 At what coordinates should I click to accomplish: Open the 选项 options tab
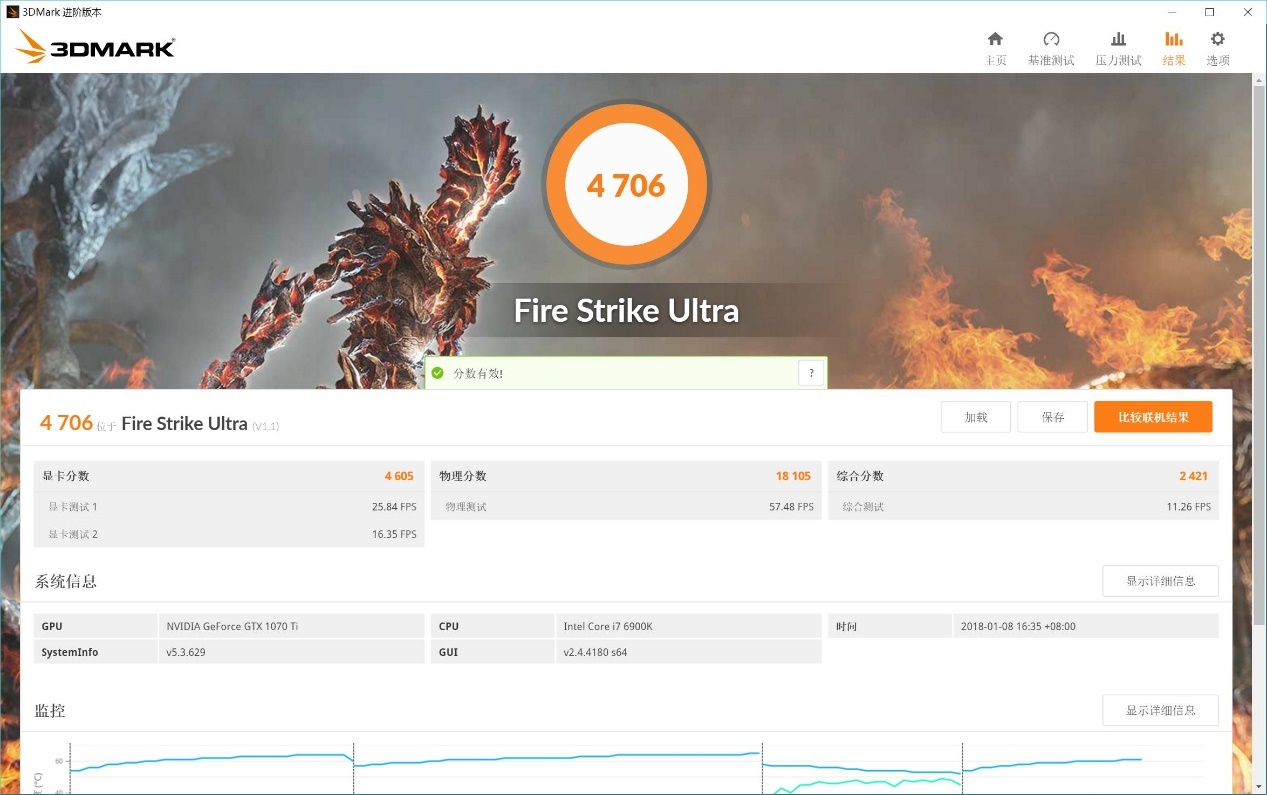coord(1217,48)
